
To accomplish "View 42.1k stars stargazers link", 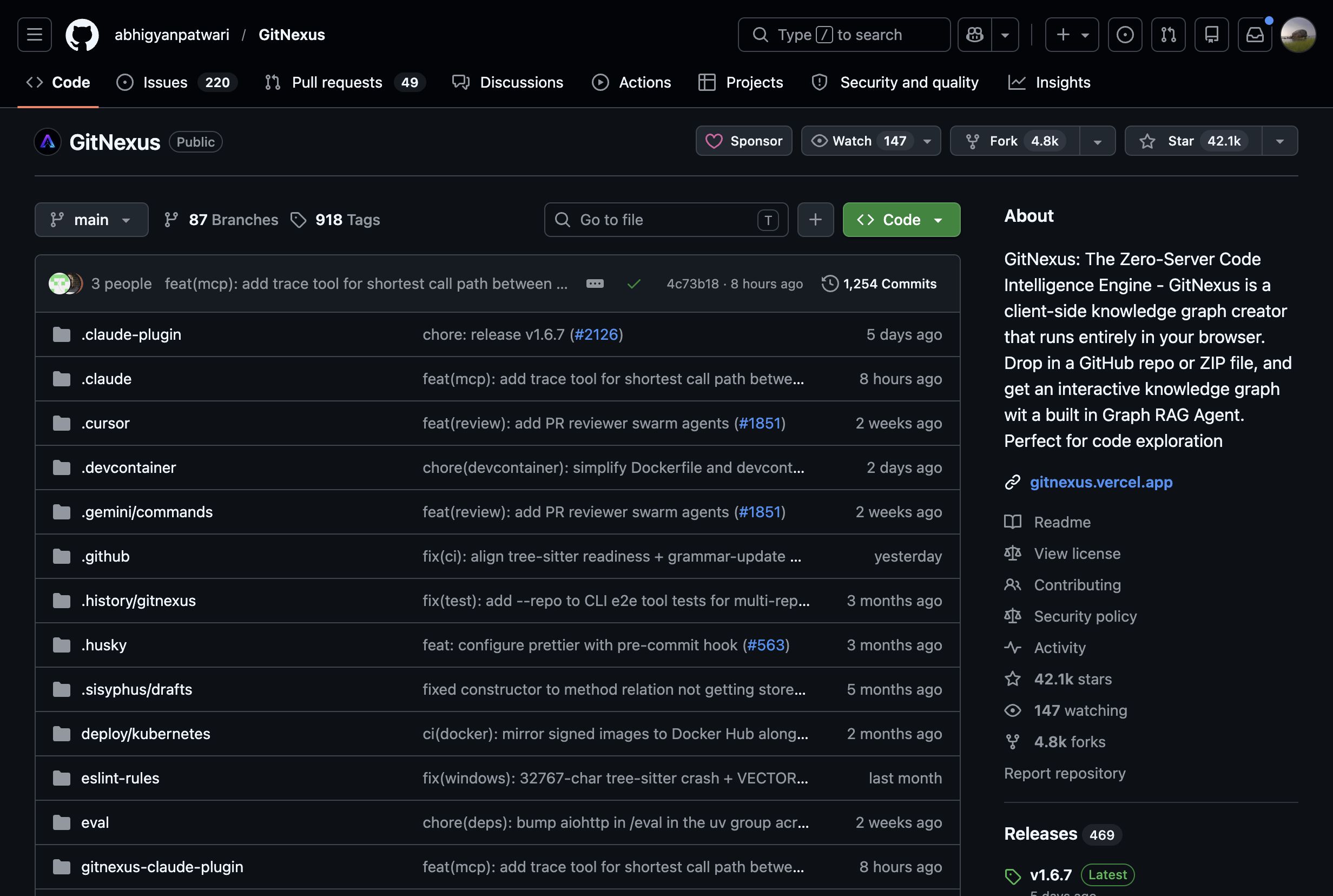I will pos(1059,679).
